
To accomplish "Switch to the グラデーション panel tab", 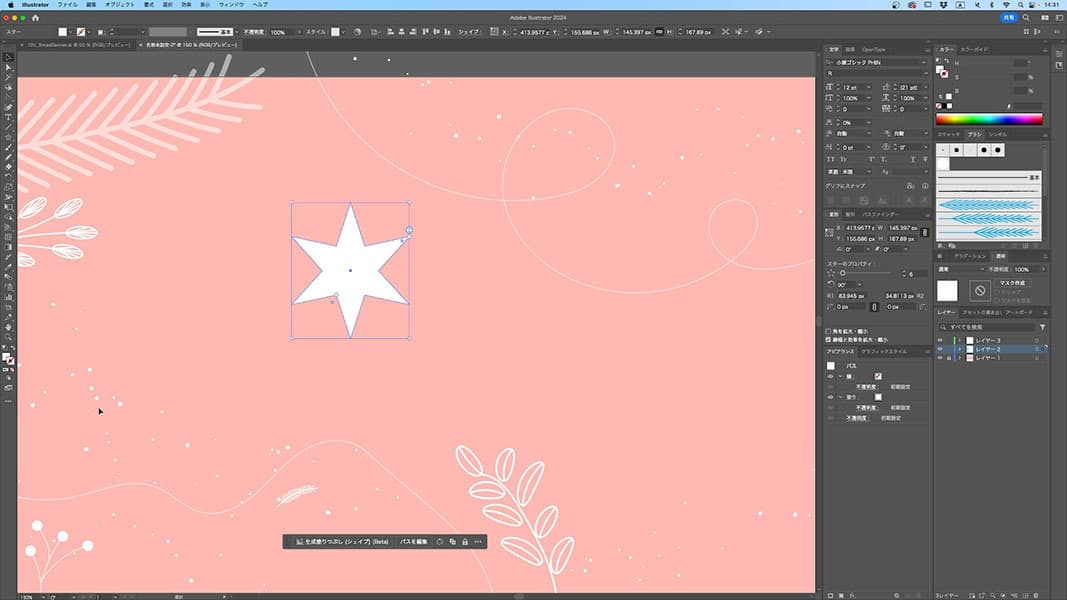I will pos(968,256).
